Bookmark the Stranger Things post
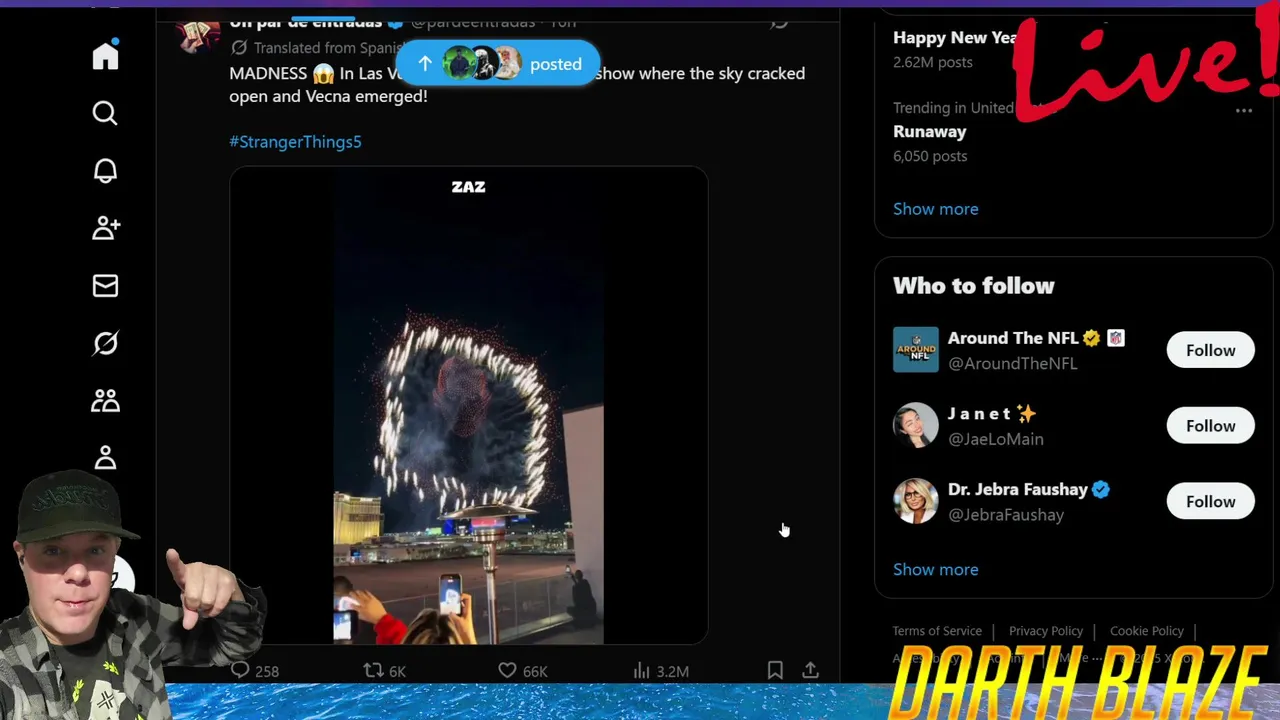The image size is (1280, 720). (x=775, y=670)
